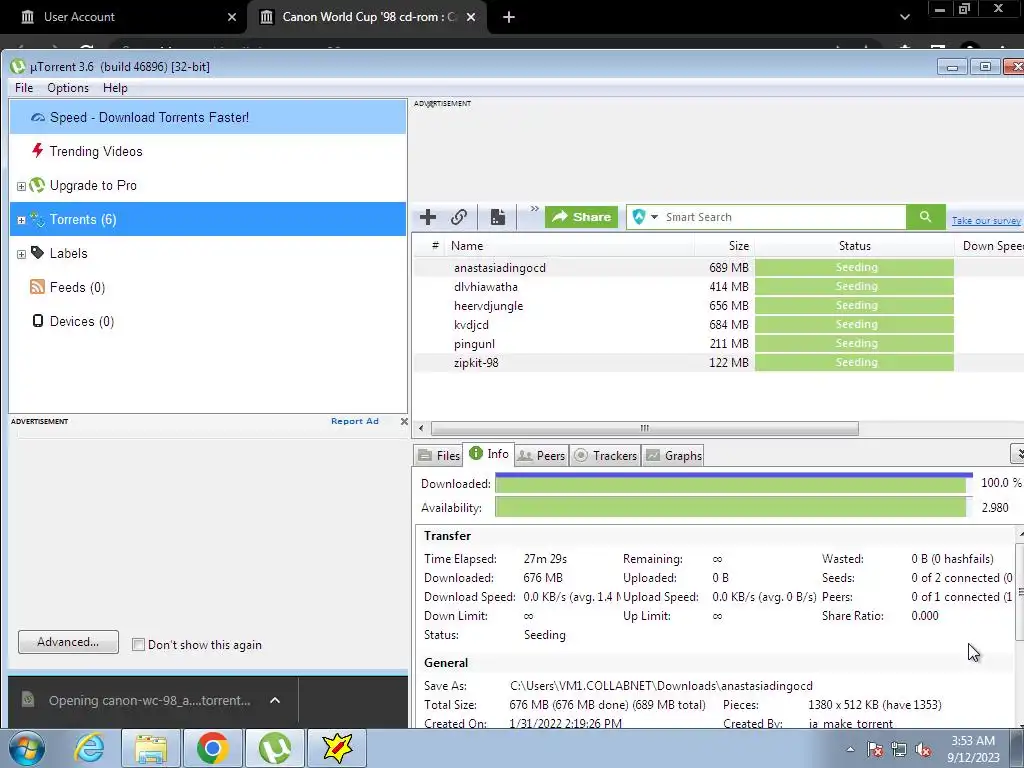Switch to the Graphs tab
The height and width of the screenshot is (768, 1024).
tap(674, 456)
